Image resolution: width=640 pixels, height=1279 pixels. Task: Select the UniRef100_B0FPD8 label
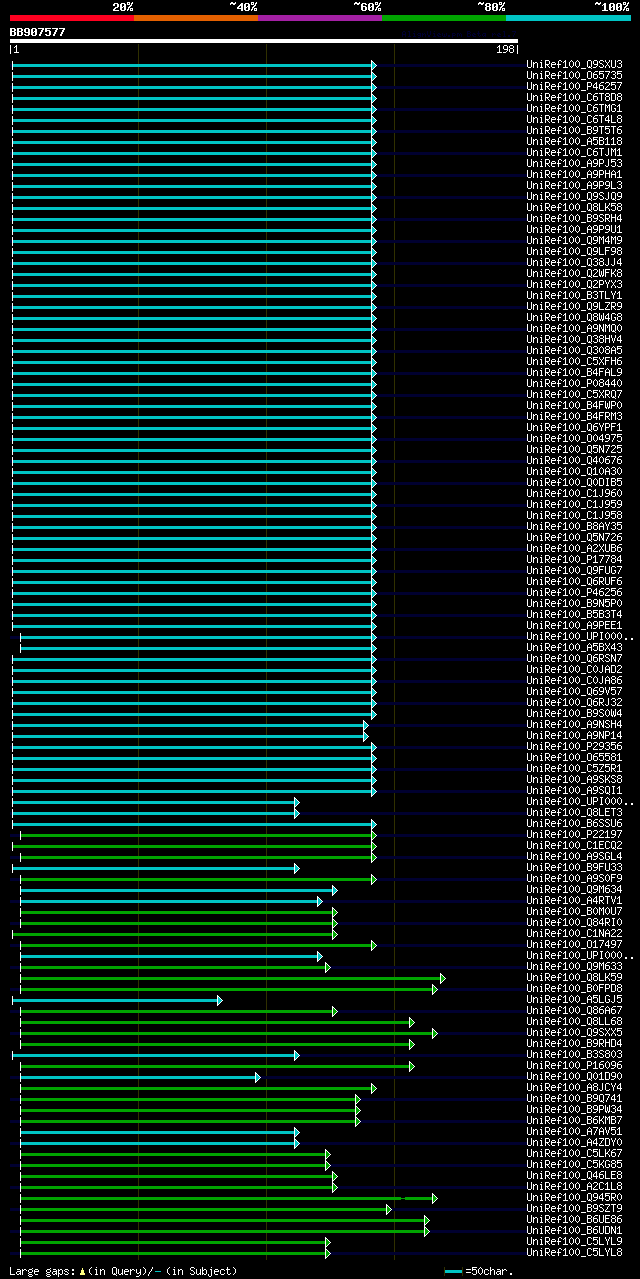(x=574, y=988)
